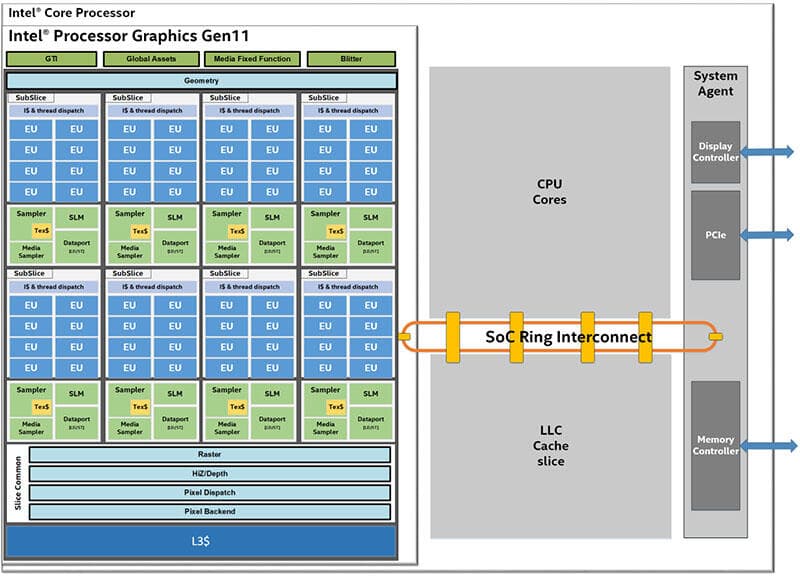Click the LLC Cache slice label
Image resolution: width=800 pixels, height=576 pixels.
551,445
